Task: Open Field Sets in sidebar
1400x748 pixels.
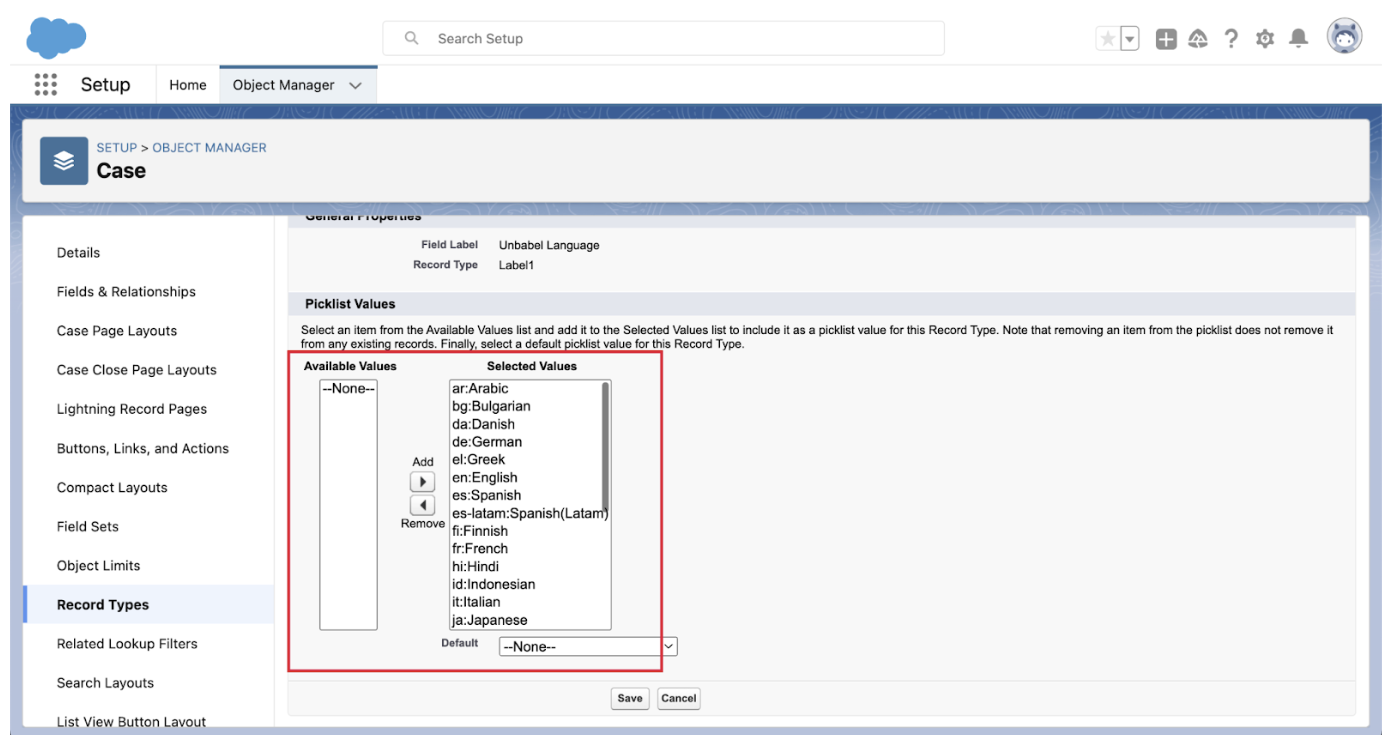Action: 88,526
